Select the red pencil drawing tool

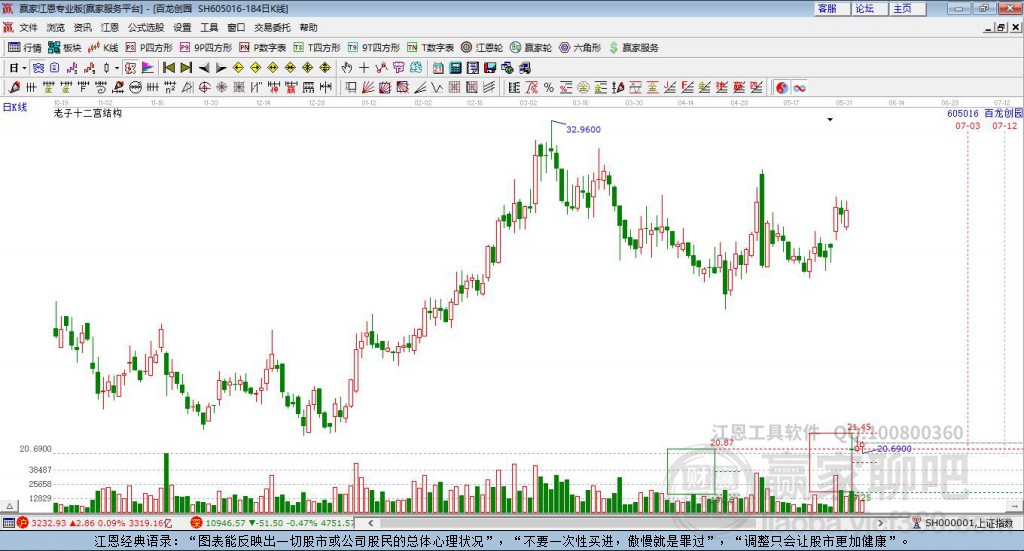coord(14,87)
